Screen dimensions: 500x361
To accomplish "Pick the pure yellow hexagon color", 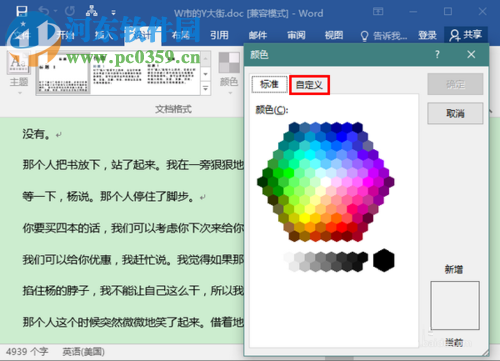I will (304, 218).
